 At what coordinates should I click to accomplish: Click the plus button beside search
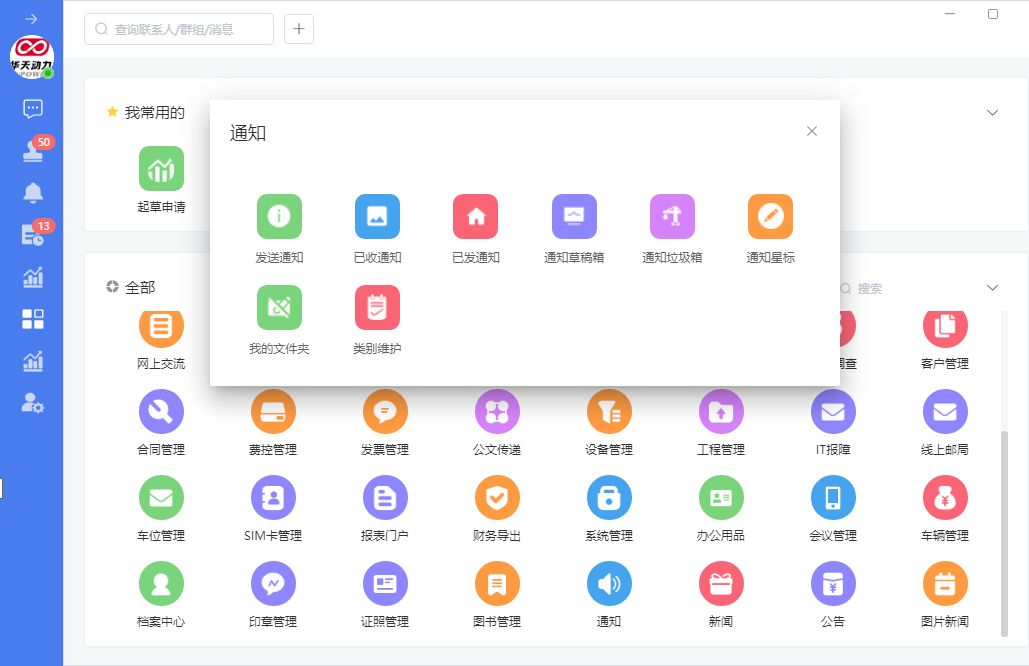tap(299, 29)
